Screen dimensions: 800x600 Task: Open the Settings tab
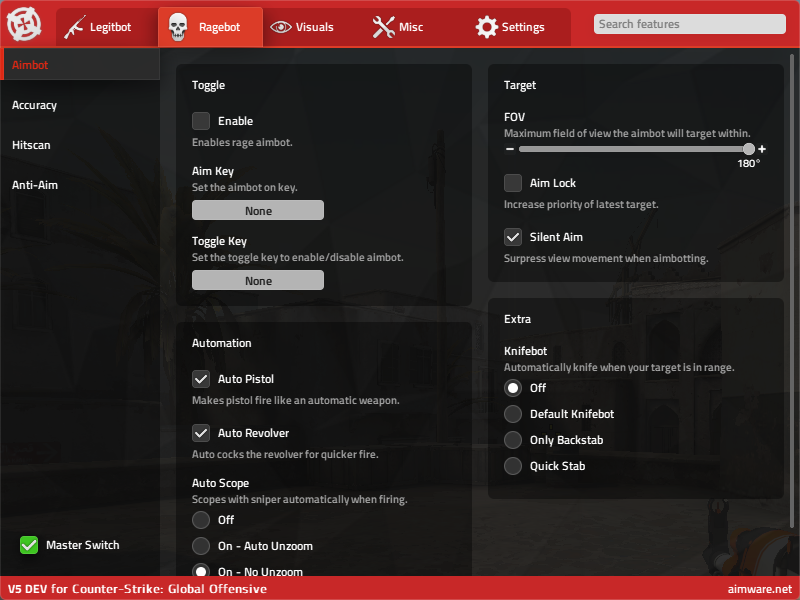tap(519, 27)
